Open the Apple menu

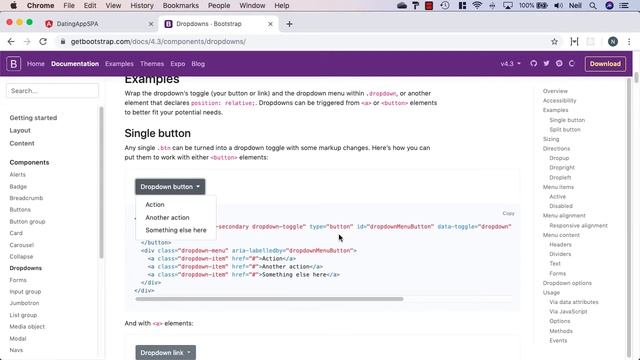pyautogui.click(x=13, y=5)
